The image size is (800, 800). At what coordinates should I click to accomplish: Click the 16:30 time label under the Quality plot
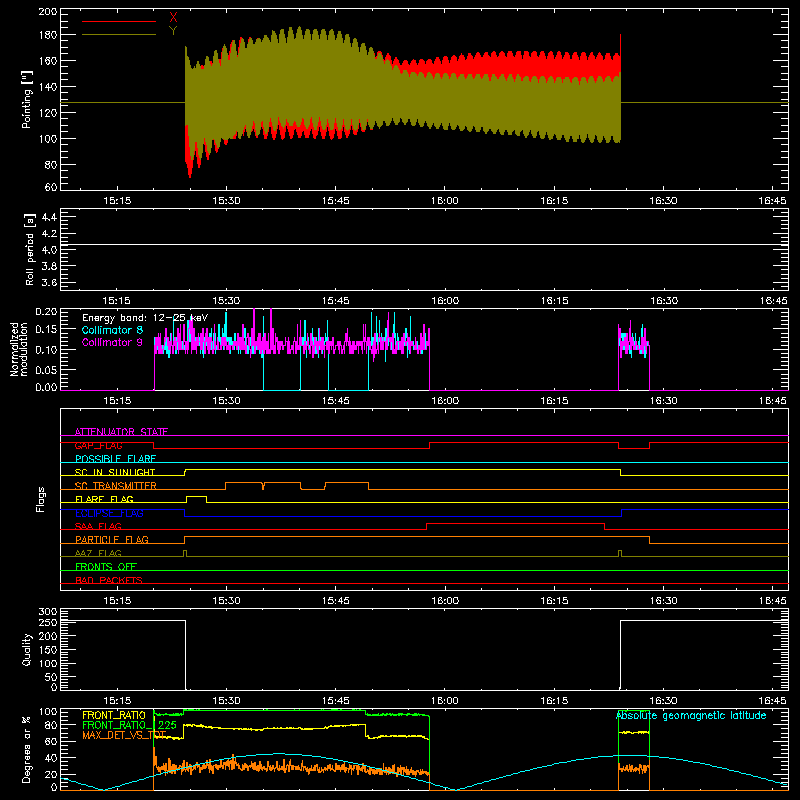663,701
